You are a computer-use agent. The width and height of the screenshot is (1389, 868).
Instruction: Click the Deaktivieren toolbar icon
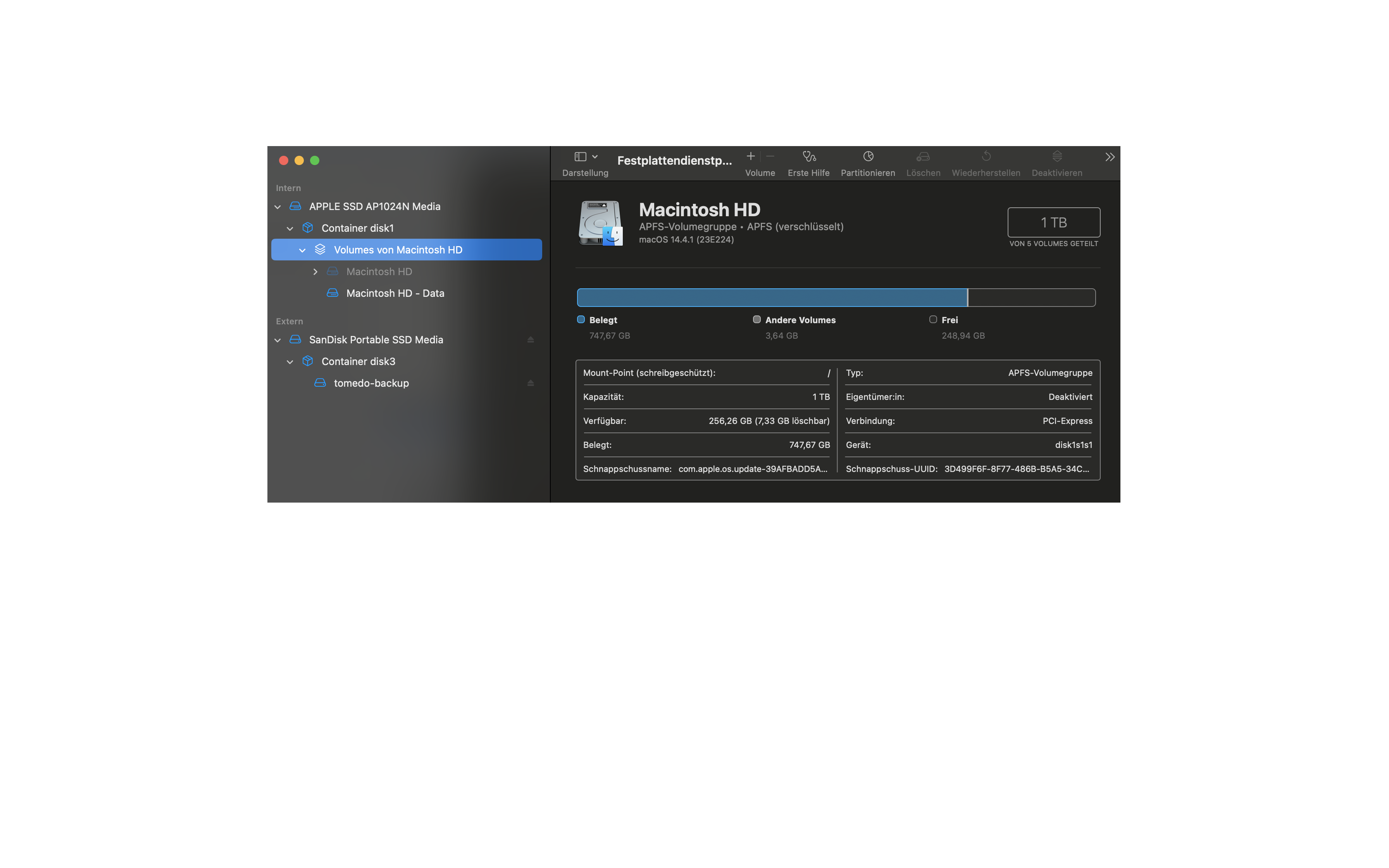tap(1057, 157)
